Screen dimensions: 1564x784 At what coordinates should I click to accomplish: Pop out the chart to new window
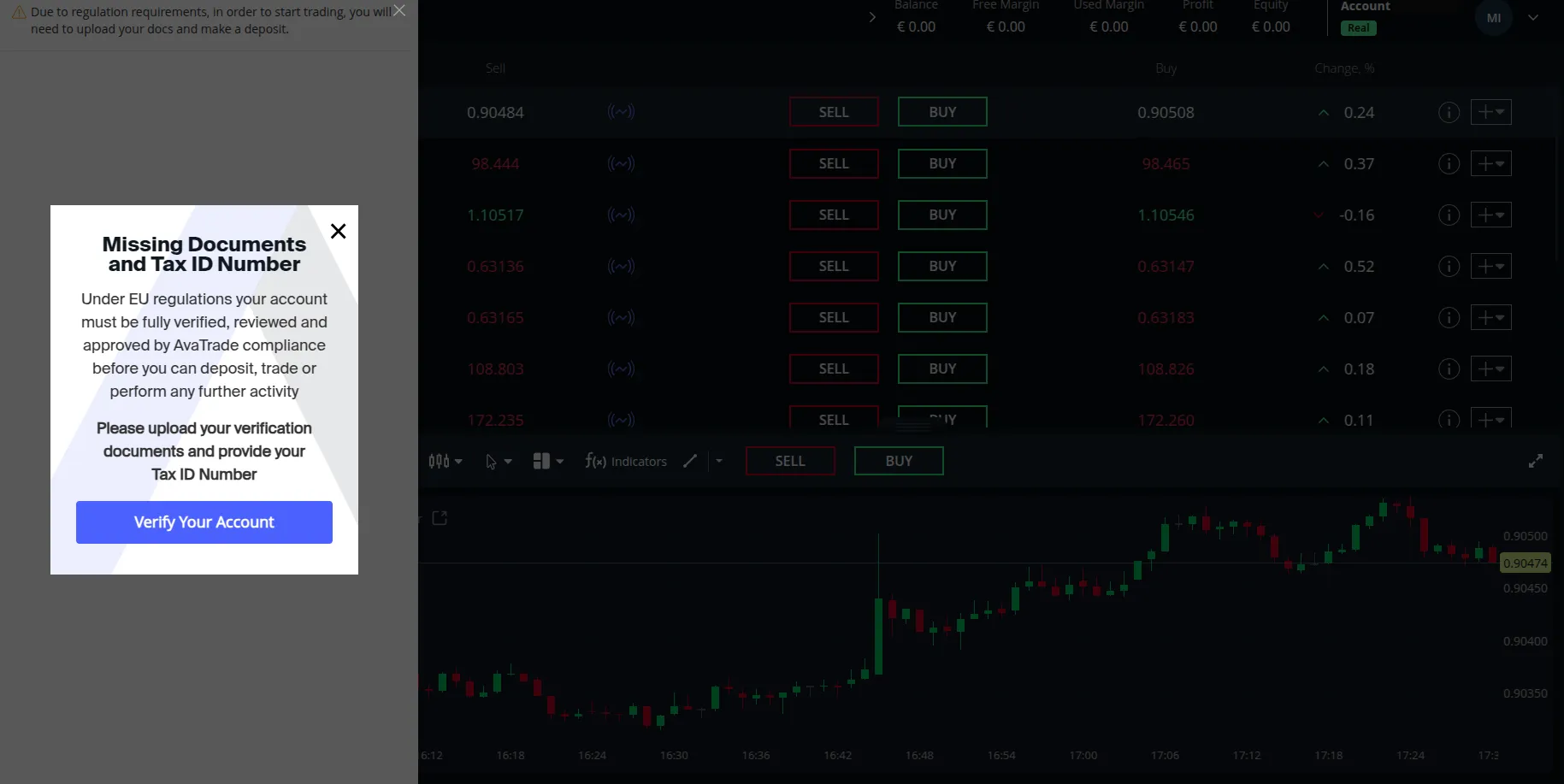(440, 518)
